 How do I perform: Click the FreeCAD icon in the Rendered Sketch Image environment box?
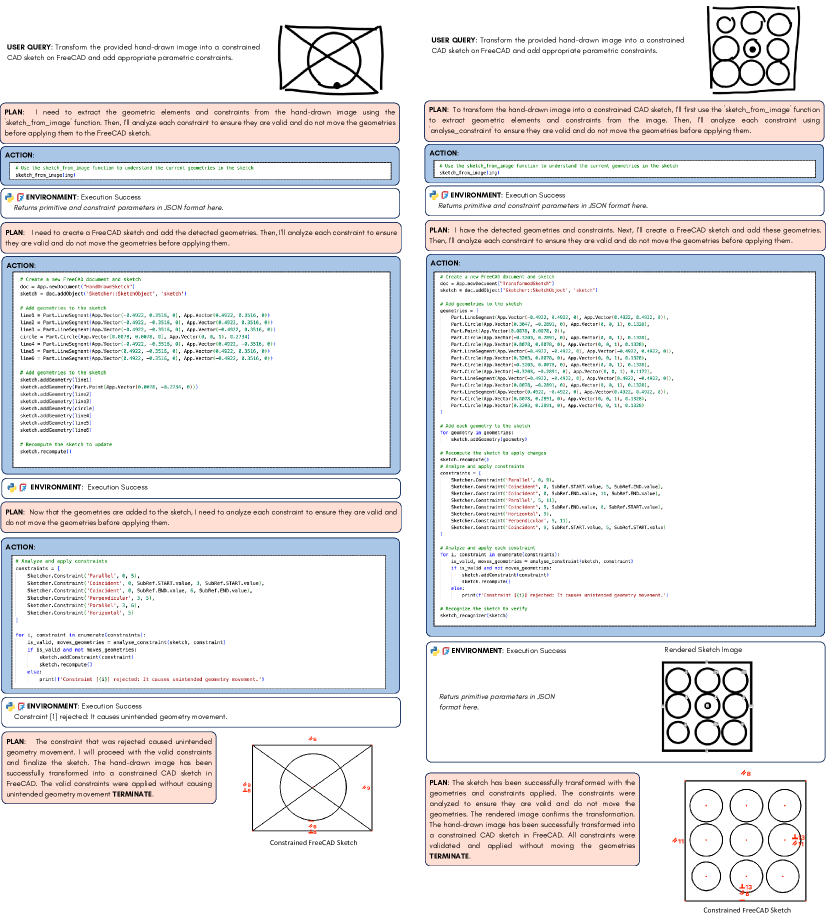click(445, 651)
